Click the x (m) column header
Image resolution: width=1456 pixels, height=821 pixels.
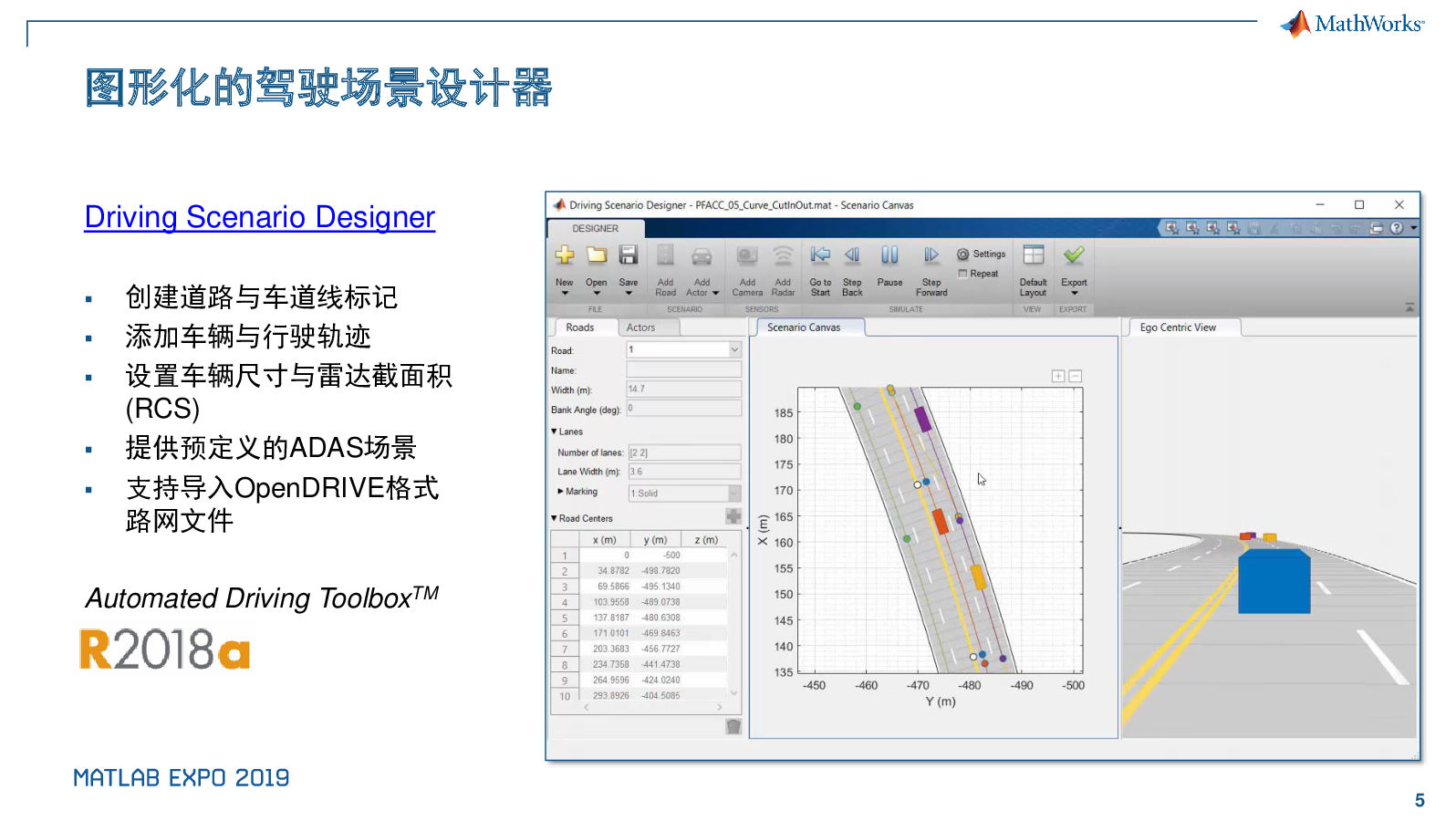tap(605, 540)
